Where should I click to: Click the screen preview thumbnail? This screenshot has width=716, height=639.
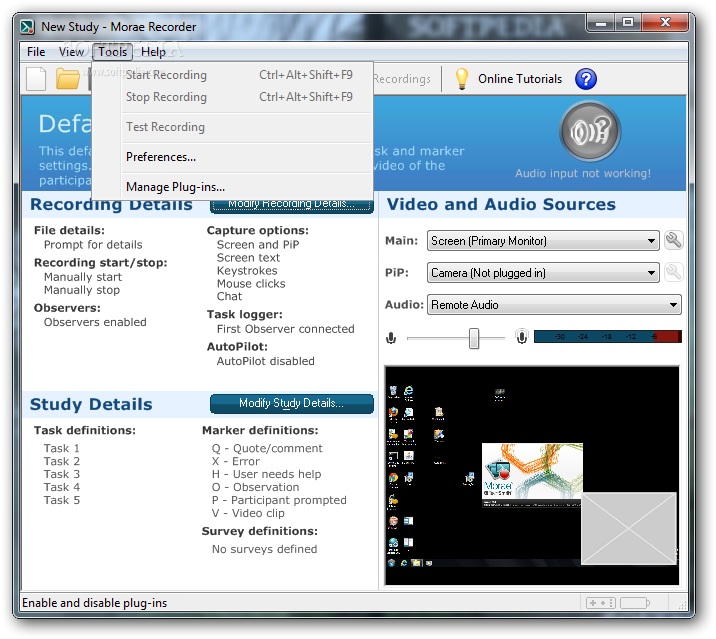pyautogui.click(x=532, y=475)
